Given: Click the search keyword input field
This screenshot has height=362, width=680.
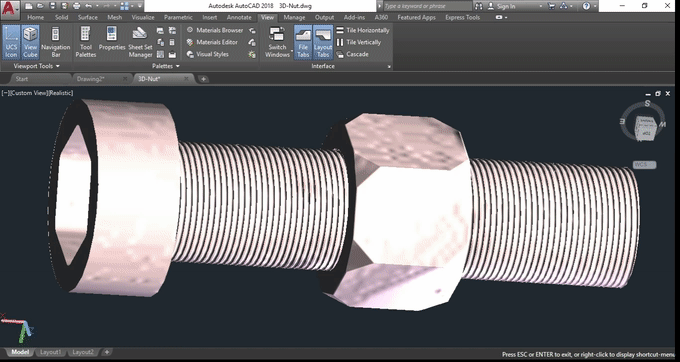Looking at the screenshot, I should click(427, 6).
